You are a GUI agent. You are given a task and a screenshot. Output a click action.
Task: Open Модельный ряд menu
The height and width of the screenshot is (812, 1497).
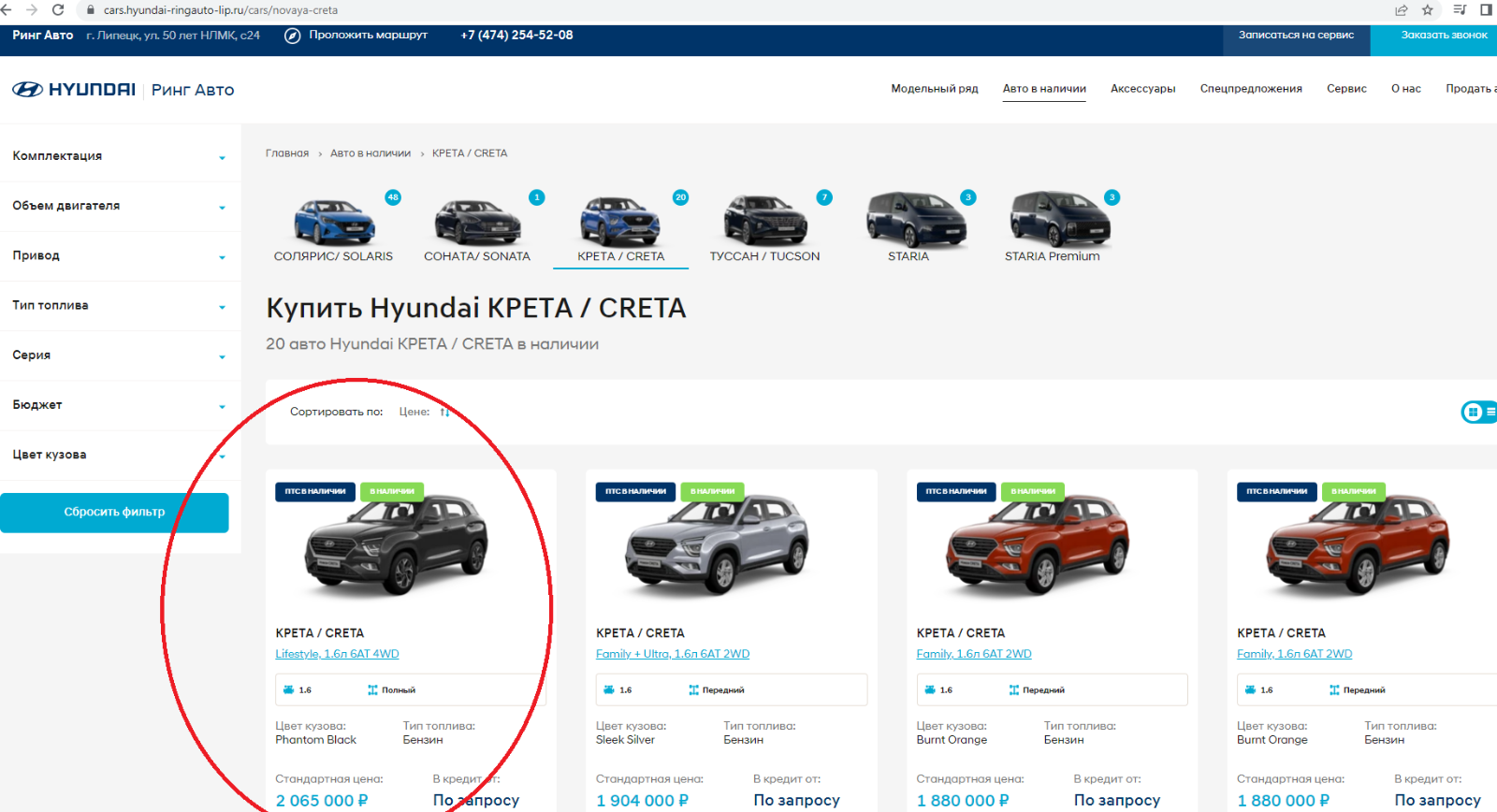pyautogui.click(x=934, y=89)
